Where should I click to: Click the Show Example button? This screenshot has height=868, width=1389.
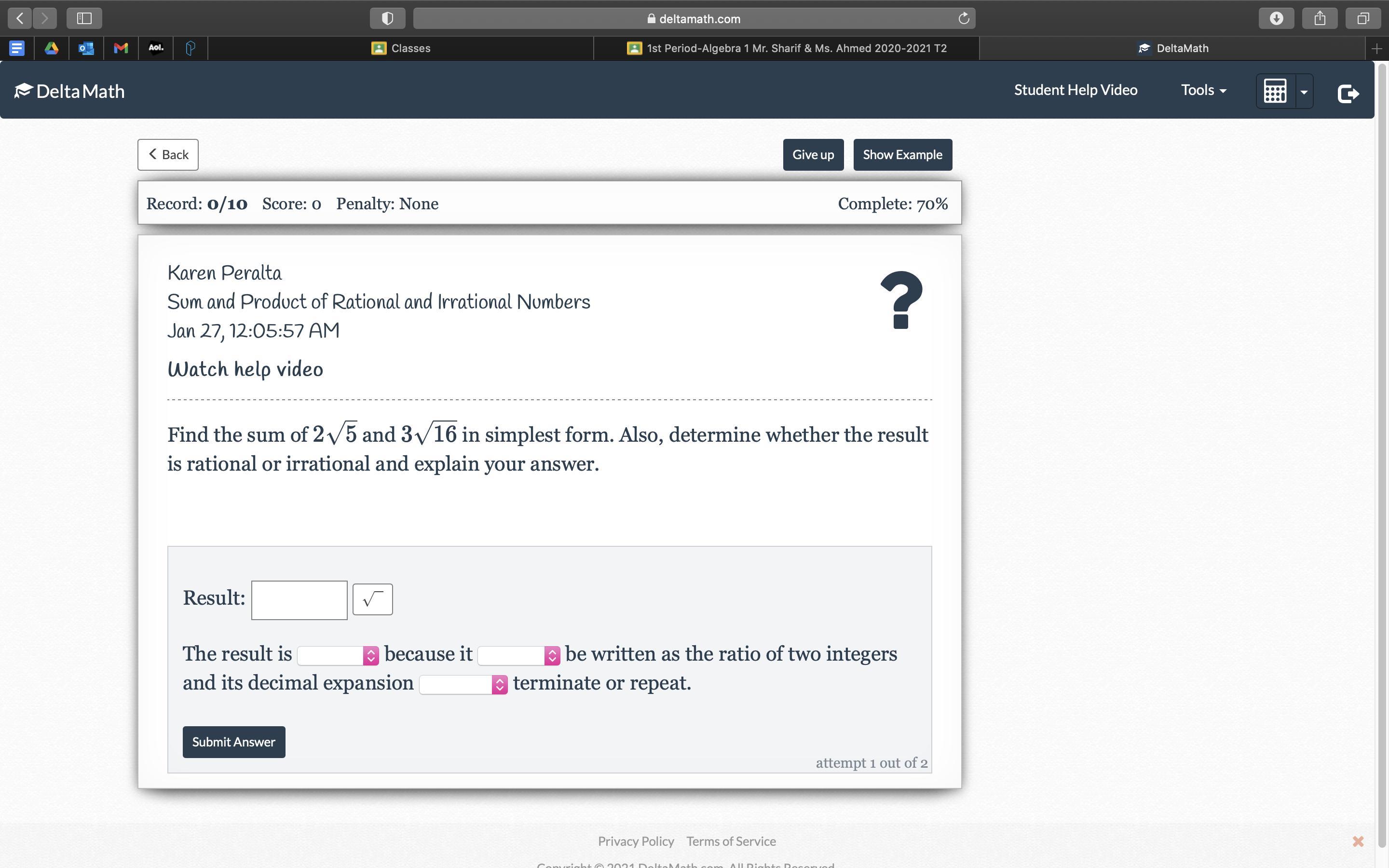902,154
